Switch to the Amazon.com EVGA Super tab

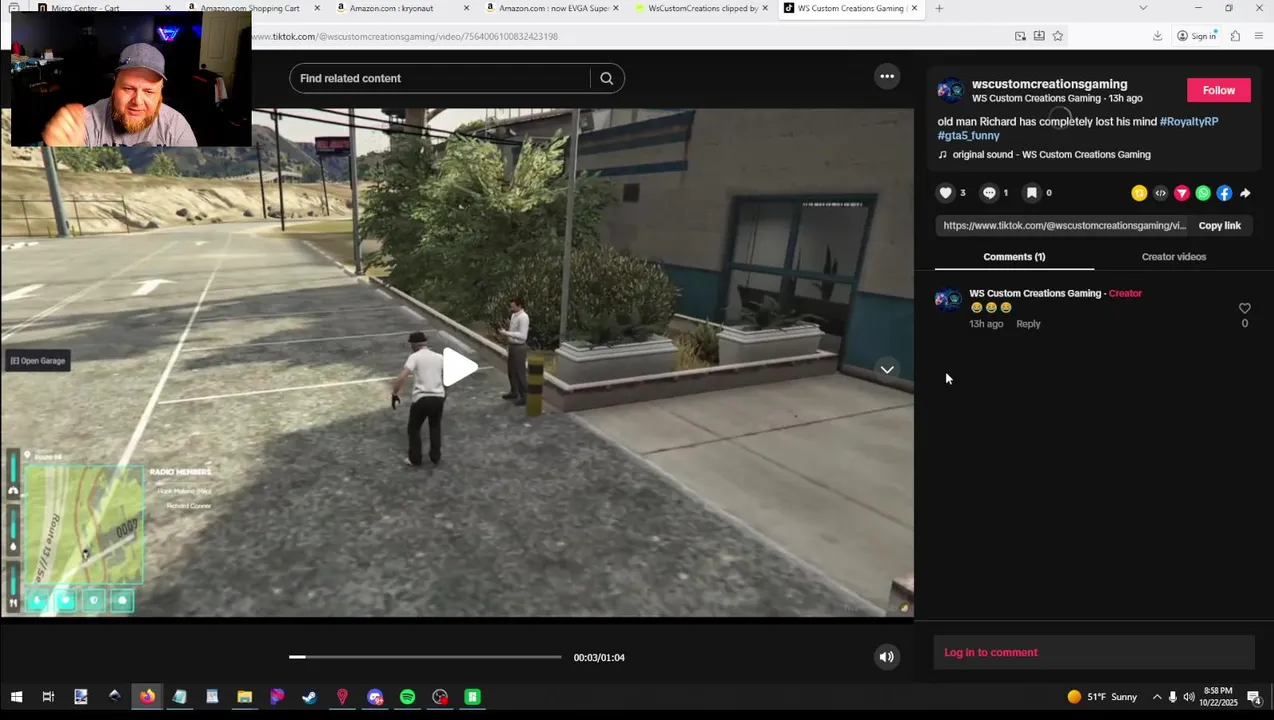pos(552,8)
